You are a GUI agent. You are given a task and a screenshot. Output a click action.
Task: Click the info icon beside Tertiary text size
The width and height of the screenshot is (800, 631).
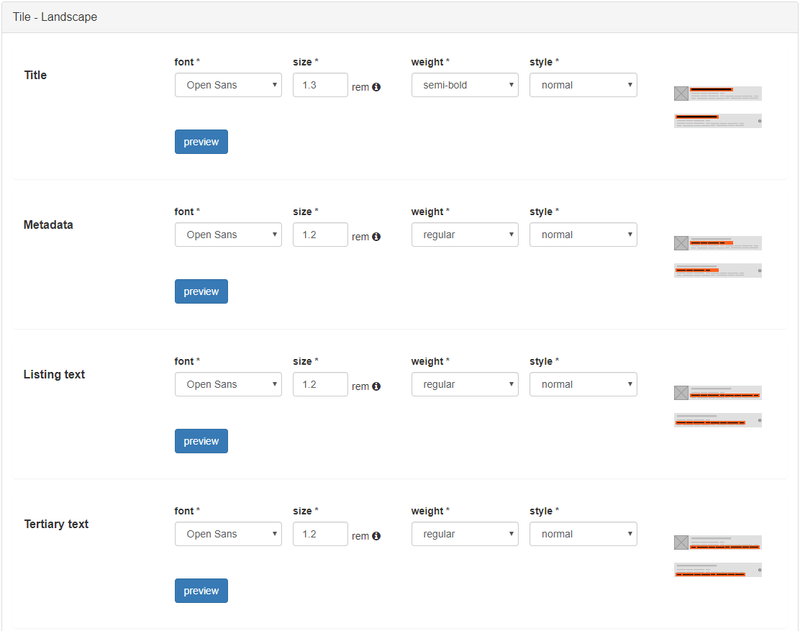(x=377, y=536)
